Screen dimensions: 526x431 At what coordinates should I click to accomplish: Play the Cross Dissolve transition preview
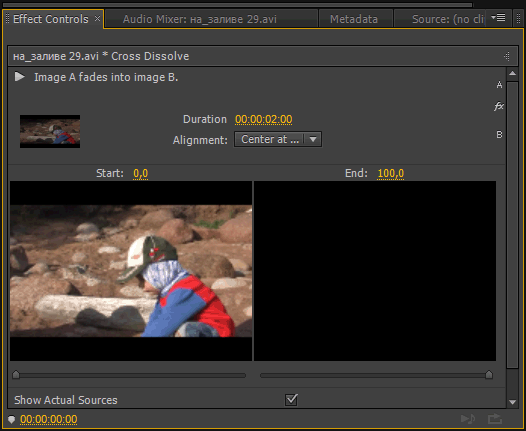pyautogui.click(x=20, y=77)
